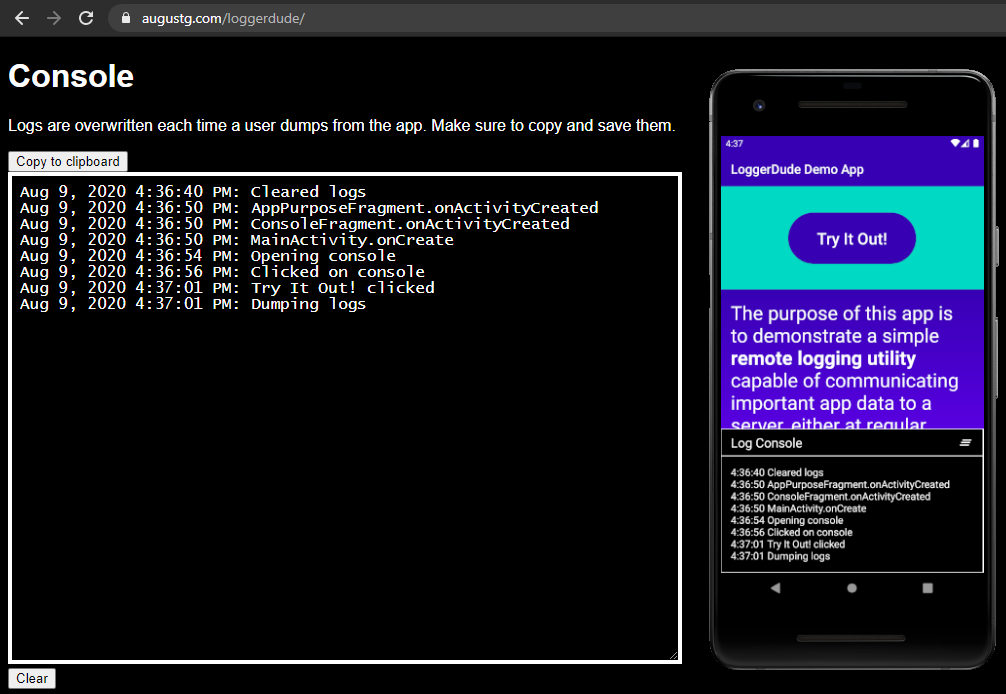The width and height of the screenshot is (1006, 694).
Task: Tap '4:36:56 Clicked on console' in the phone log
Action: click(x=791, y=532)
